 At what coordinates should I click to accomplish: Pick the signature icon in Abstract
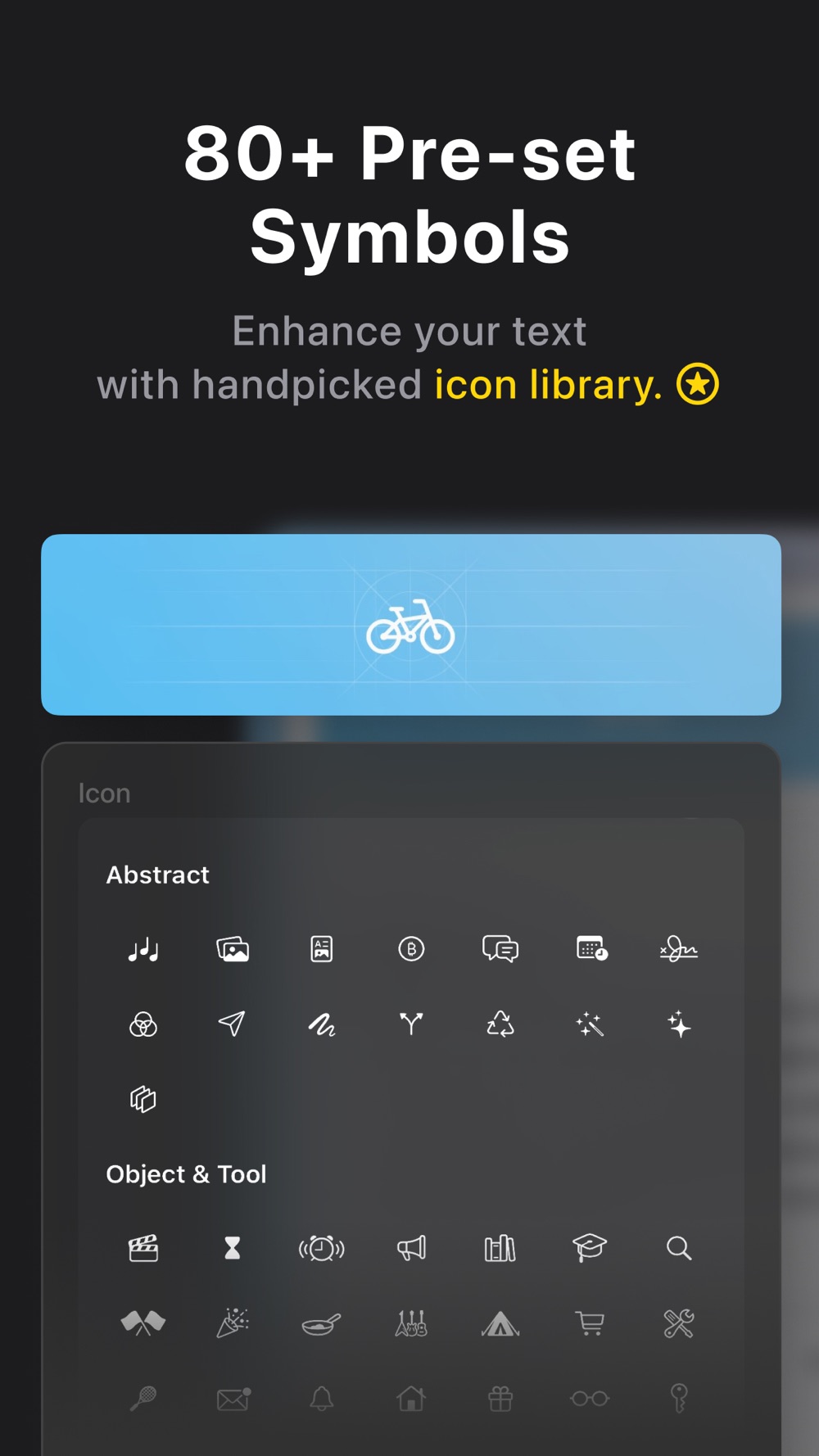click(679, 949)
